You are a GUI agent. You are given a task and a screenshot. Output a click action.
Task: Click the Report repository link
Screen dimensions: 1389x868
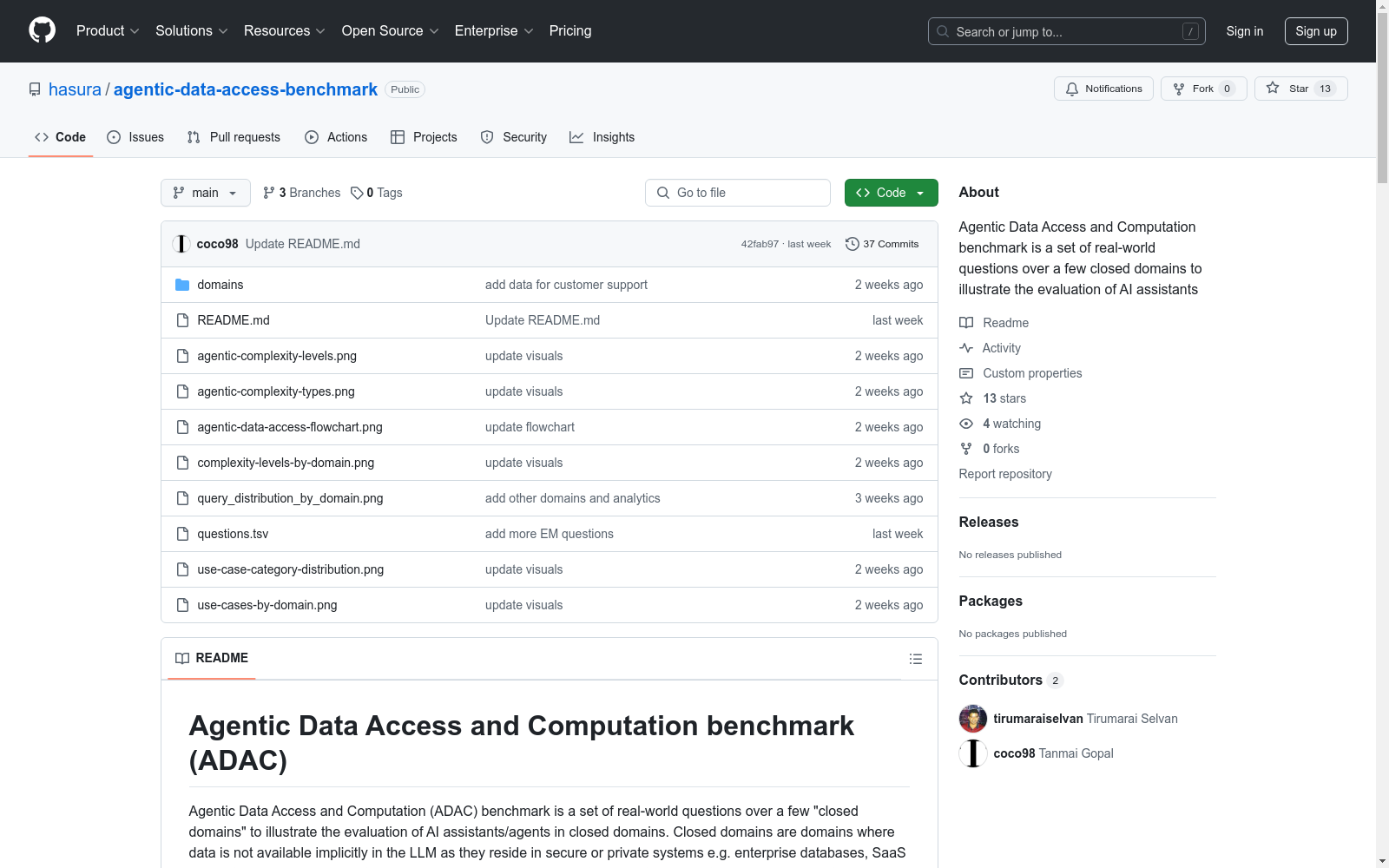point(1005,474)
